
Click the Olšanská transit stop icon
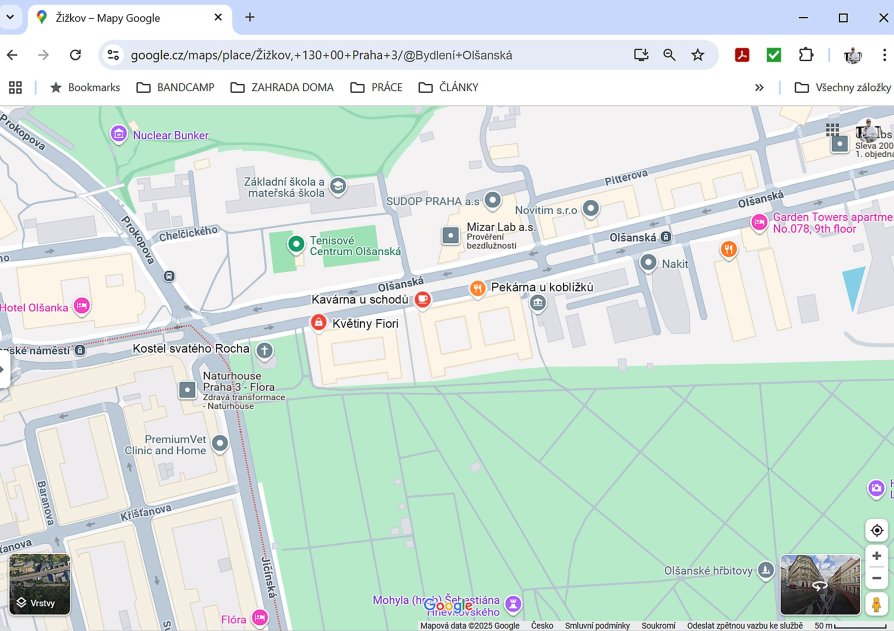665,237
